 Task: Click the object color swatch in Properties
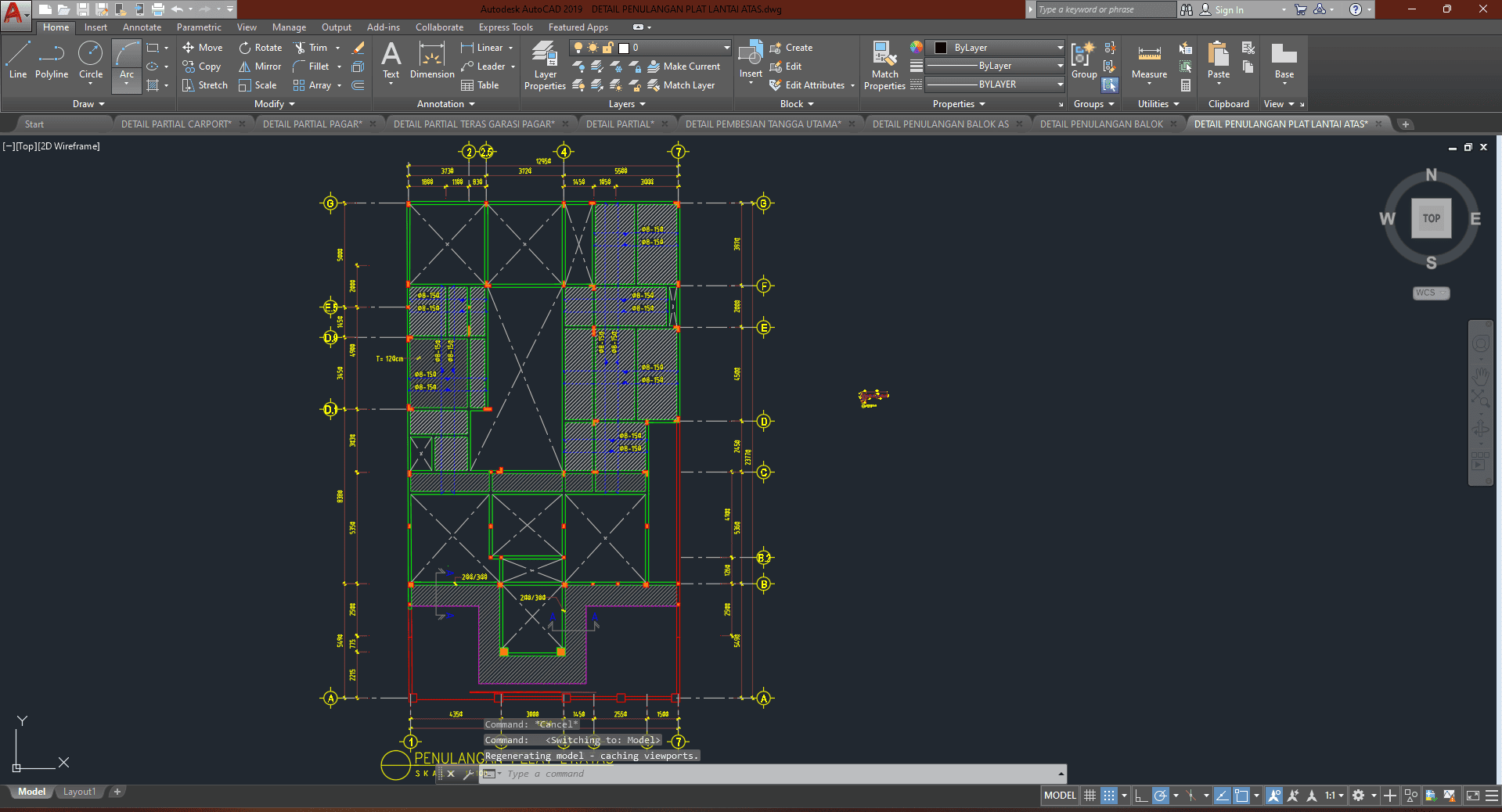[941, 48]
